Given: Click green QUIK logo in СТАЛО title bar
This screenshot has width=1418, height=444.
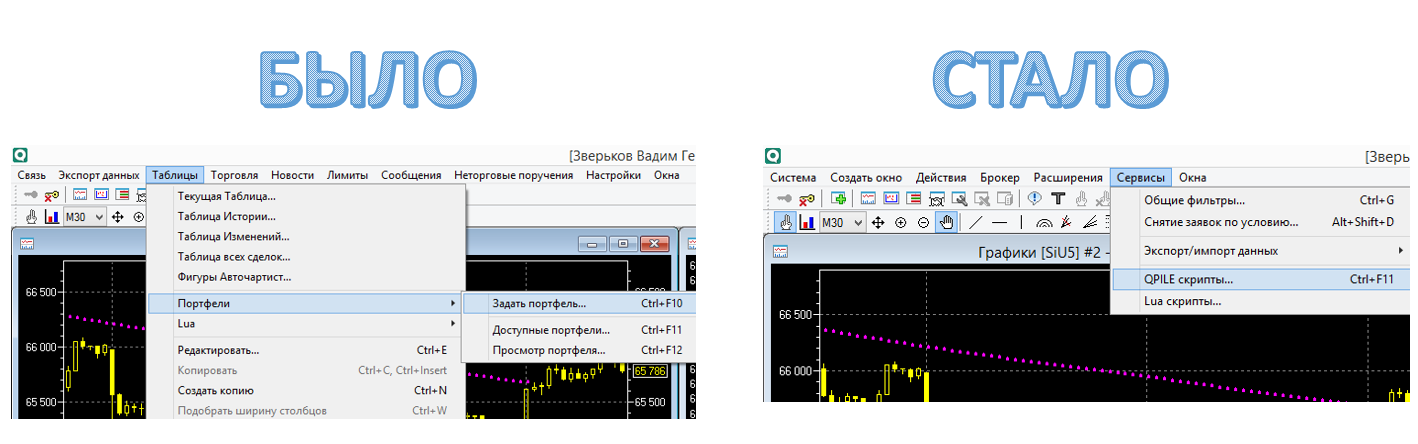Looking at the screenshot, I should [773, 155].
